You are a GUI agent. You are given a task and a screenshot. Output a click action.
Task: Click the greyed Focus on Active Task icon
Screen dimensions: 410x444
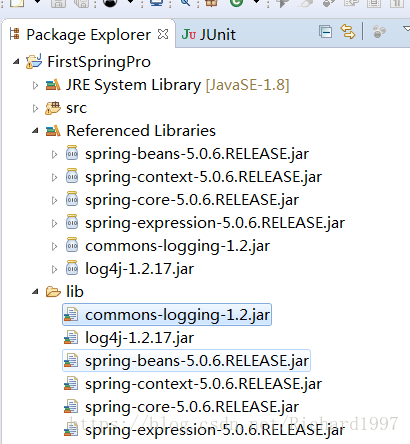click(379, 32)
